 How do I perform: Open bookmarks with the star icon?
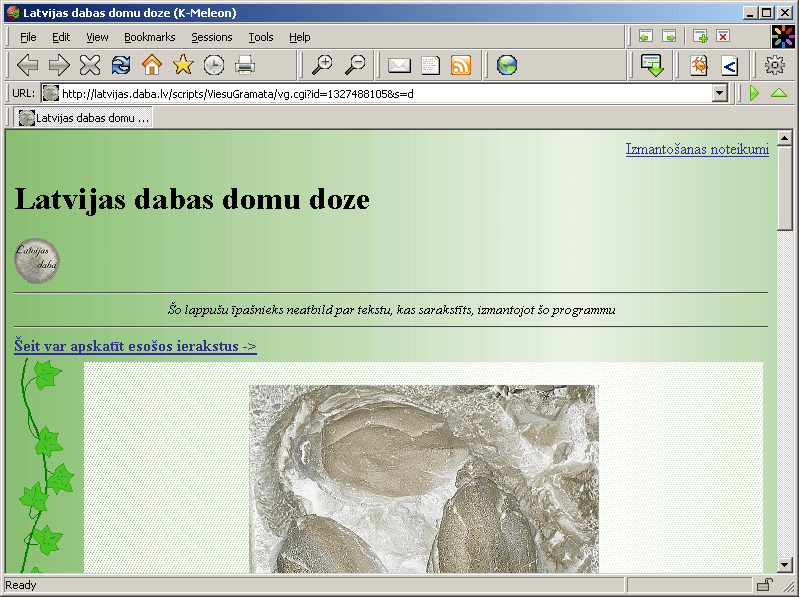(183, 65)
